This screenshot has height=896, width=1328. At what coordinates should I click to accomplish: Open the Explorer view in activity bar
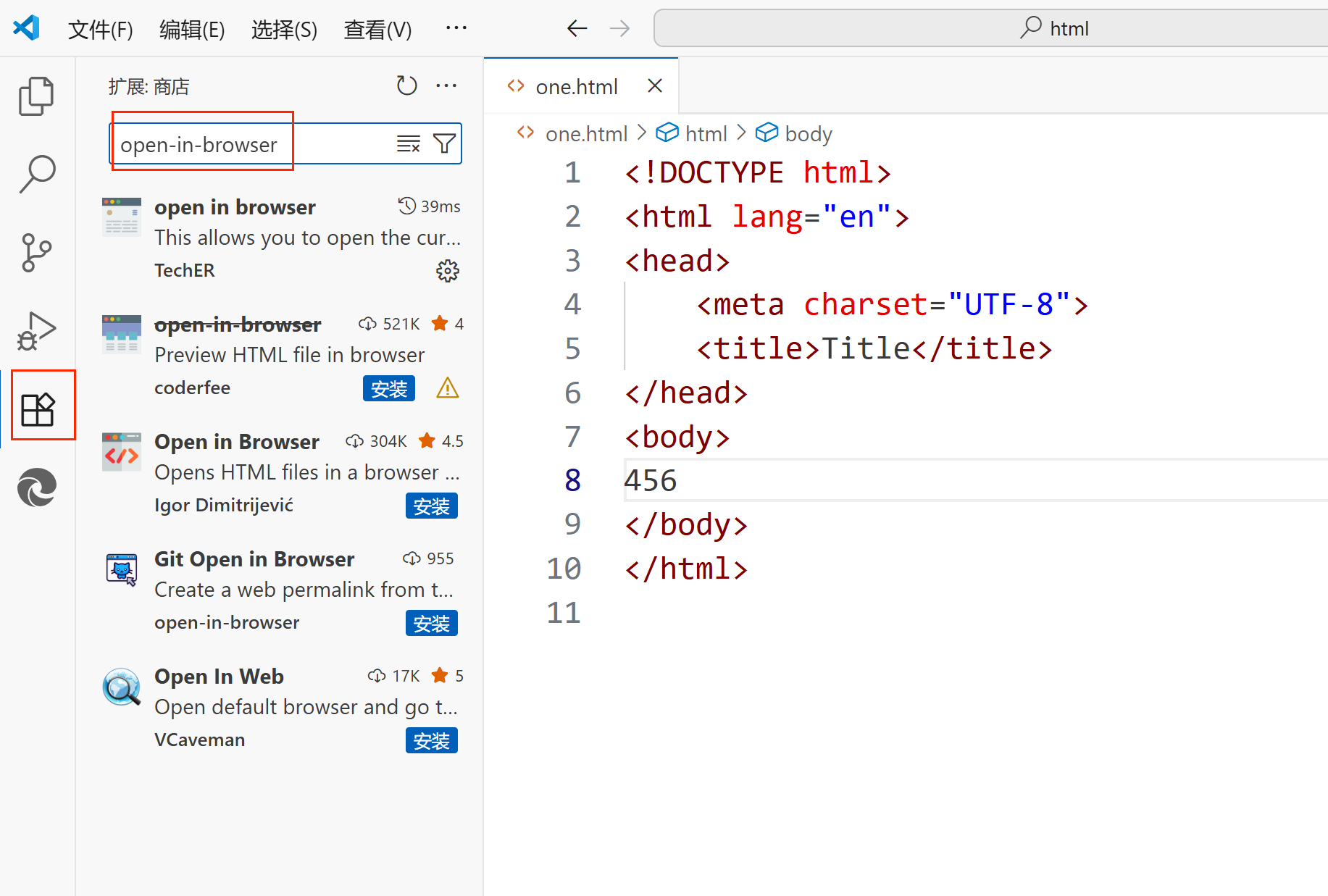coord(36,96)
